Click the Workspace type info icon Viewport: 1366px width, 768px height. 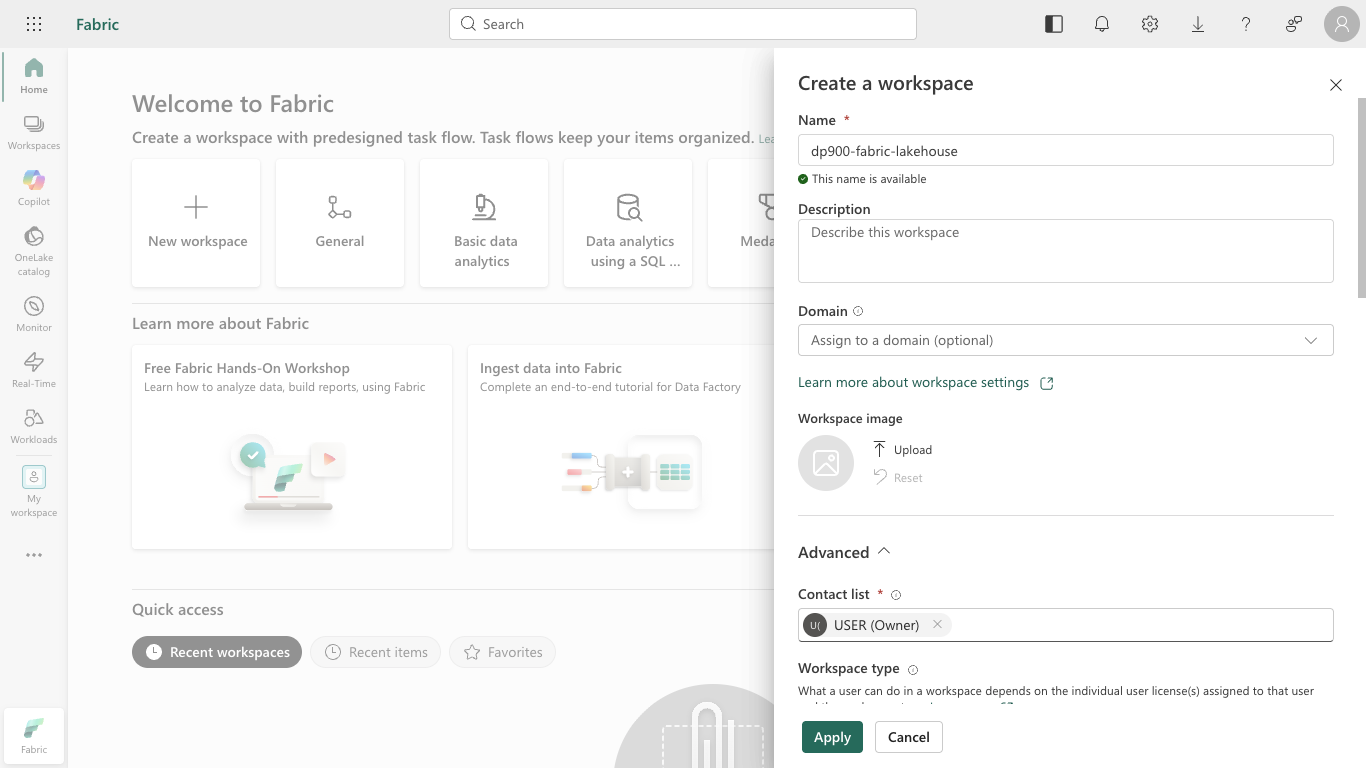pos(913,669)
